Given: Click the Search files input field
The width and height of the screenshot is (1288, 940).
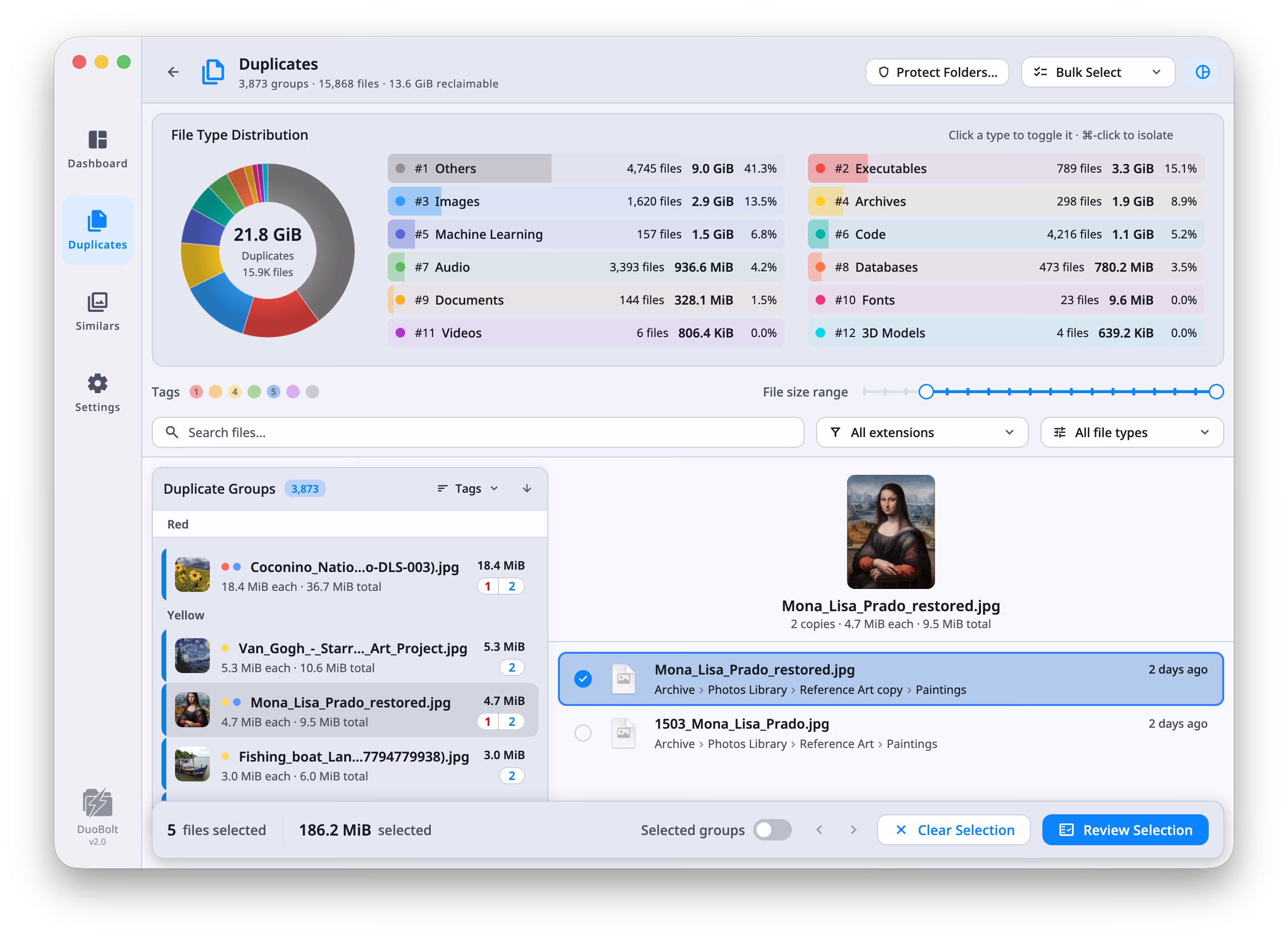Looking at the screenshot, I should point(478,432).
